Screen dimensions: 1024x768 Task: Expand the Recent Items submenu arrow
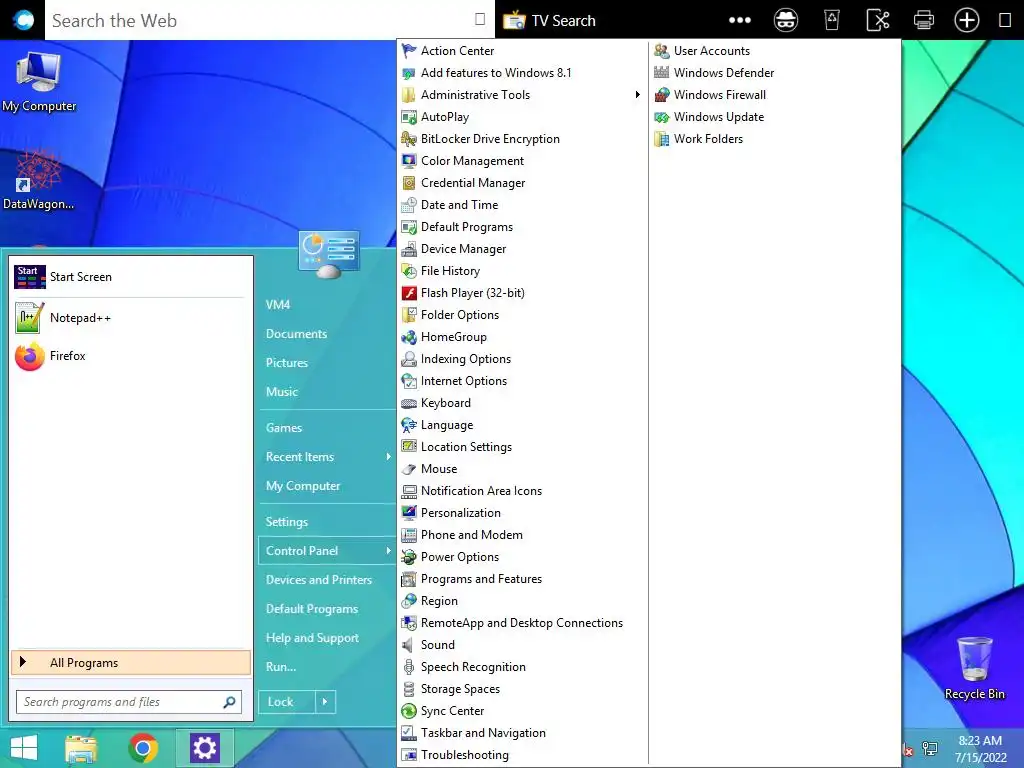pyautogui.click(x=388, y=456)
